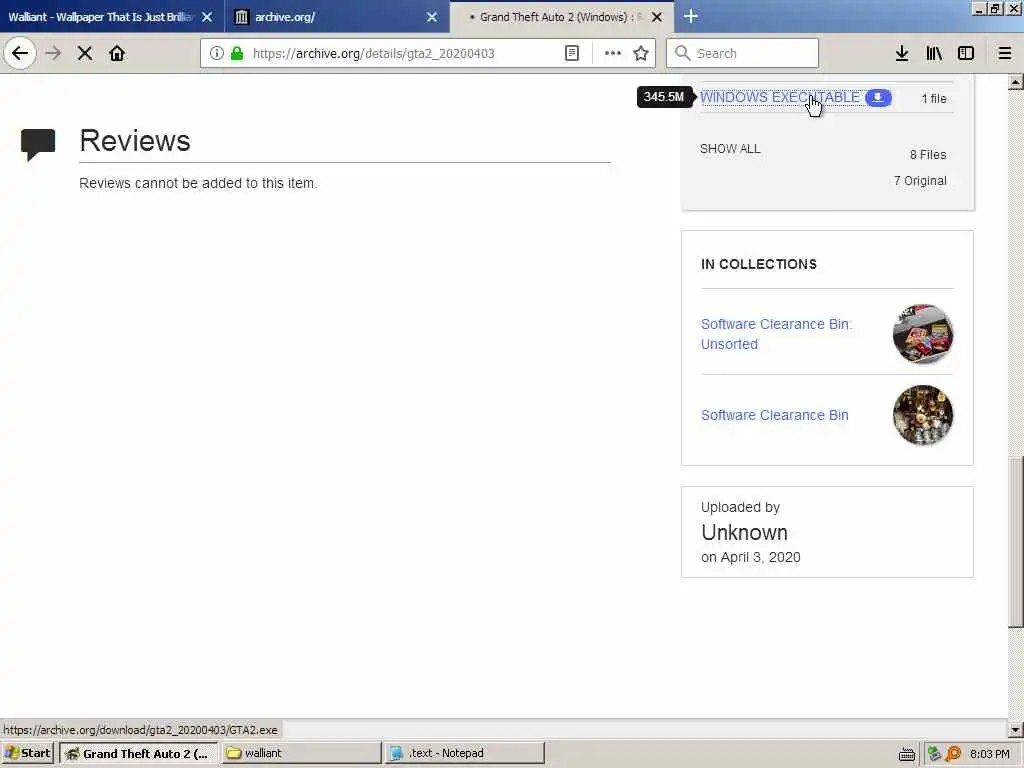Toggle the sidebar panel icon
The width and height of the screenshot is (1024, 768).
966,53
